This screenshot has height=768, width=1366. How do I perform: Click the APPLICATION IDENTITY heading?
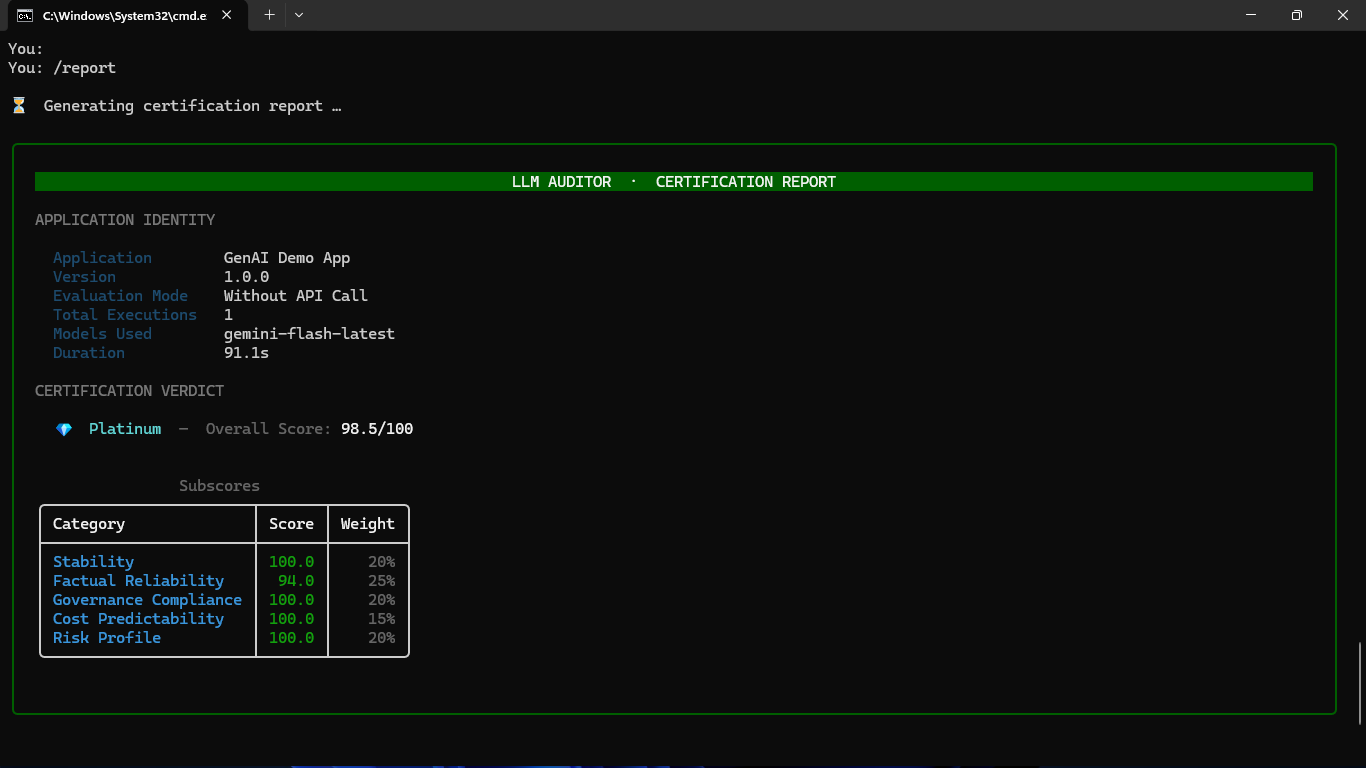pos(125,220)
